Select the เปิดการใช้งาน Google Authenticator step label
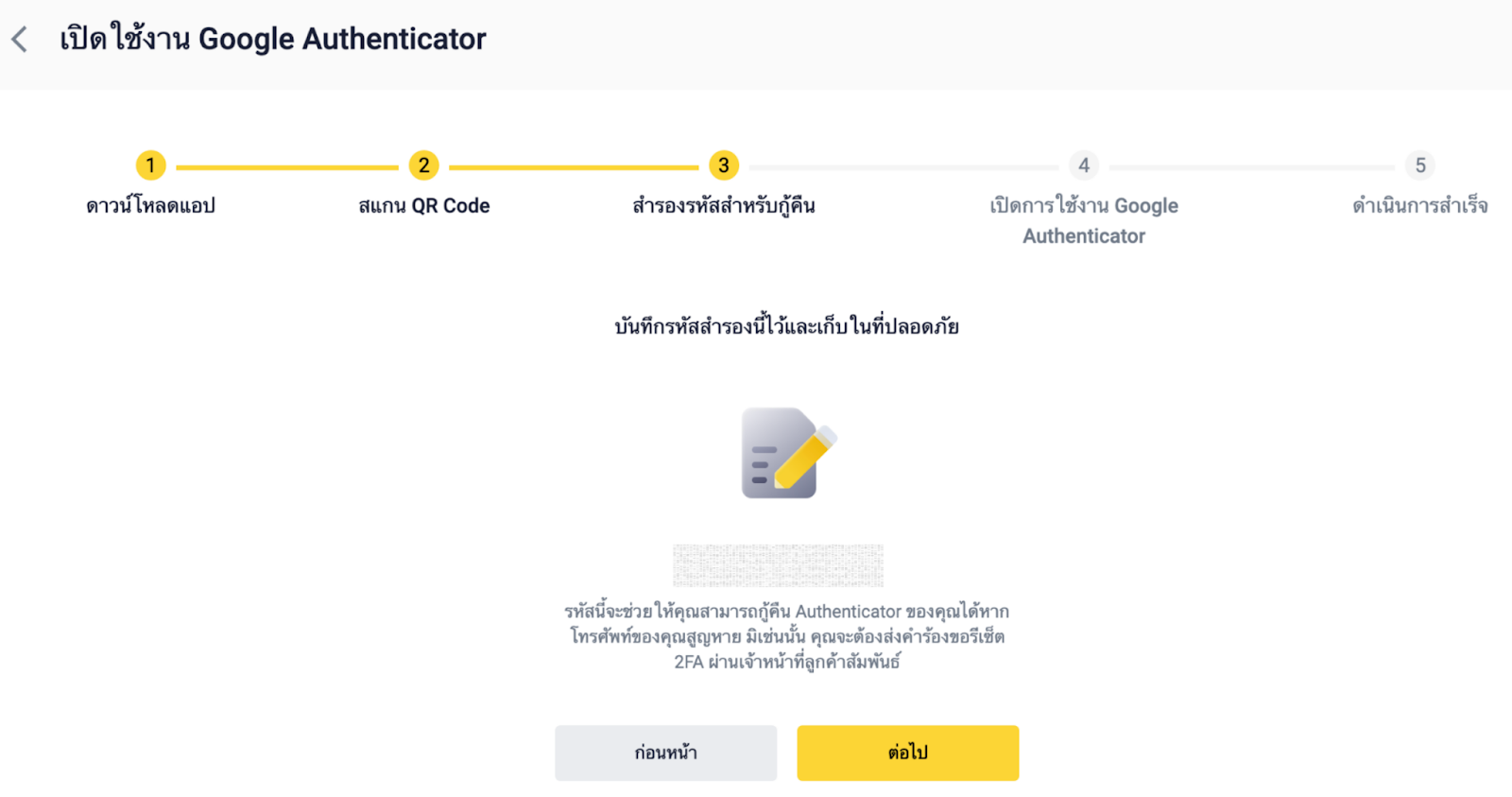The width and height of the screenshot is (1512, 797). 1084,220
